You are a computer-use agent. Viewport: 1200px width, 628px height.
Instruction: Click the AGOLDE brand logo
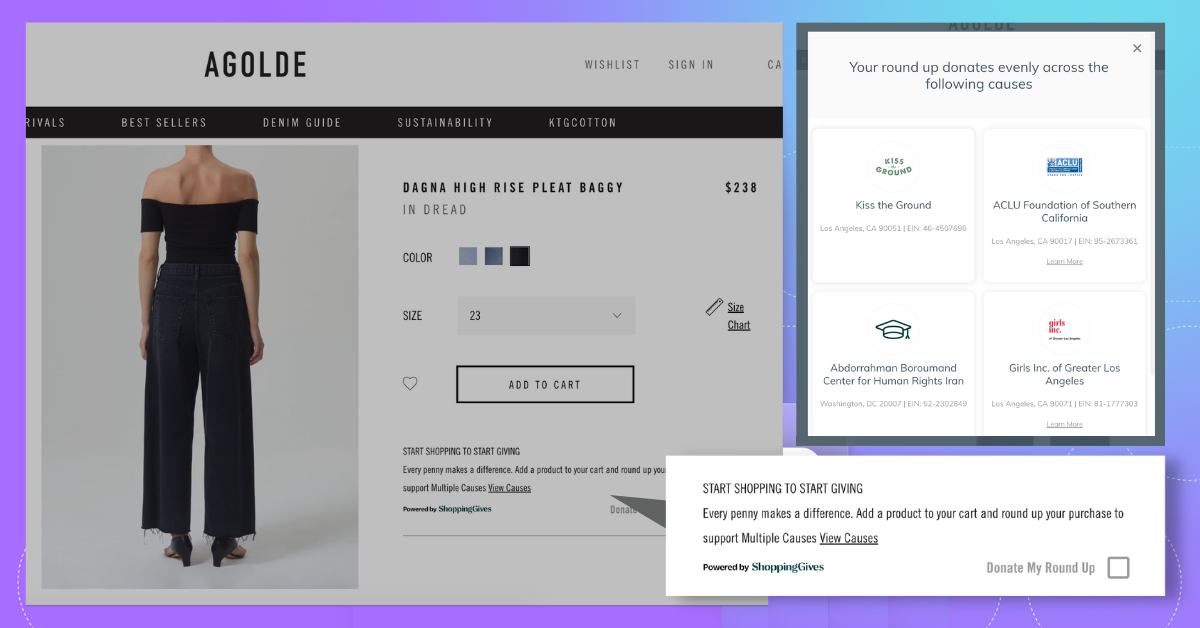256,65
